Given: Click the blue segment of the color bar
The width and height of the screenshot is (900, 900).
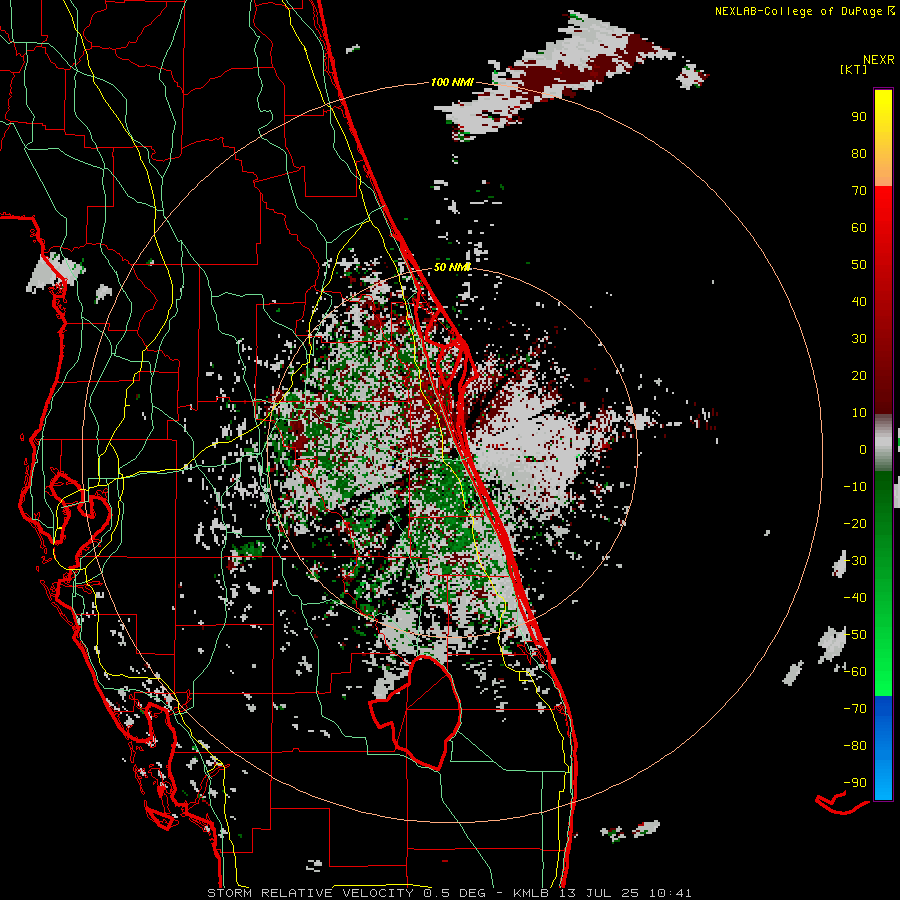Looking at the screenshot, I should [x=883, y=748].
